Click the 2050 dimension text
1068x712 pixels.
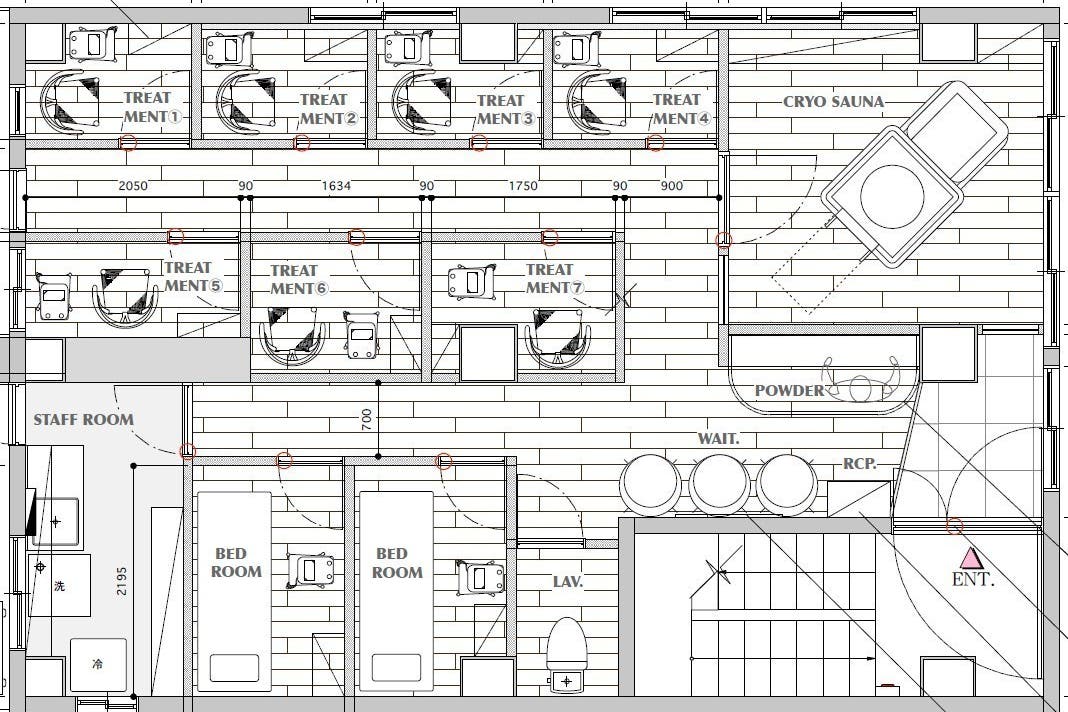[133, 186]
